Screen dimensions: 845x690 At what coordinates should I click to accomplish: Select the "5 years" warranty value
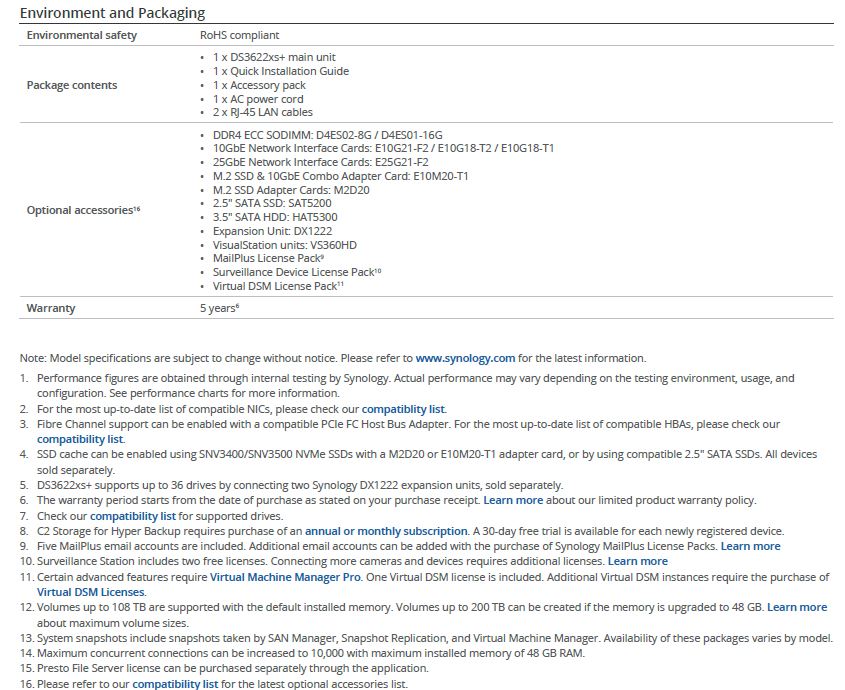click(219, 308)
